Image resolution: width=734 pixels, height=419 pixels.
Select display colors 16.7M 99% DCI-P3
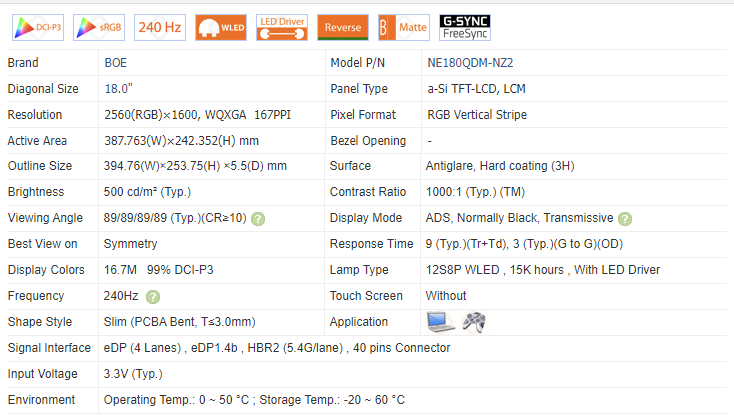pos(158,270)
